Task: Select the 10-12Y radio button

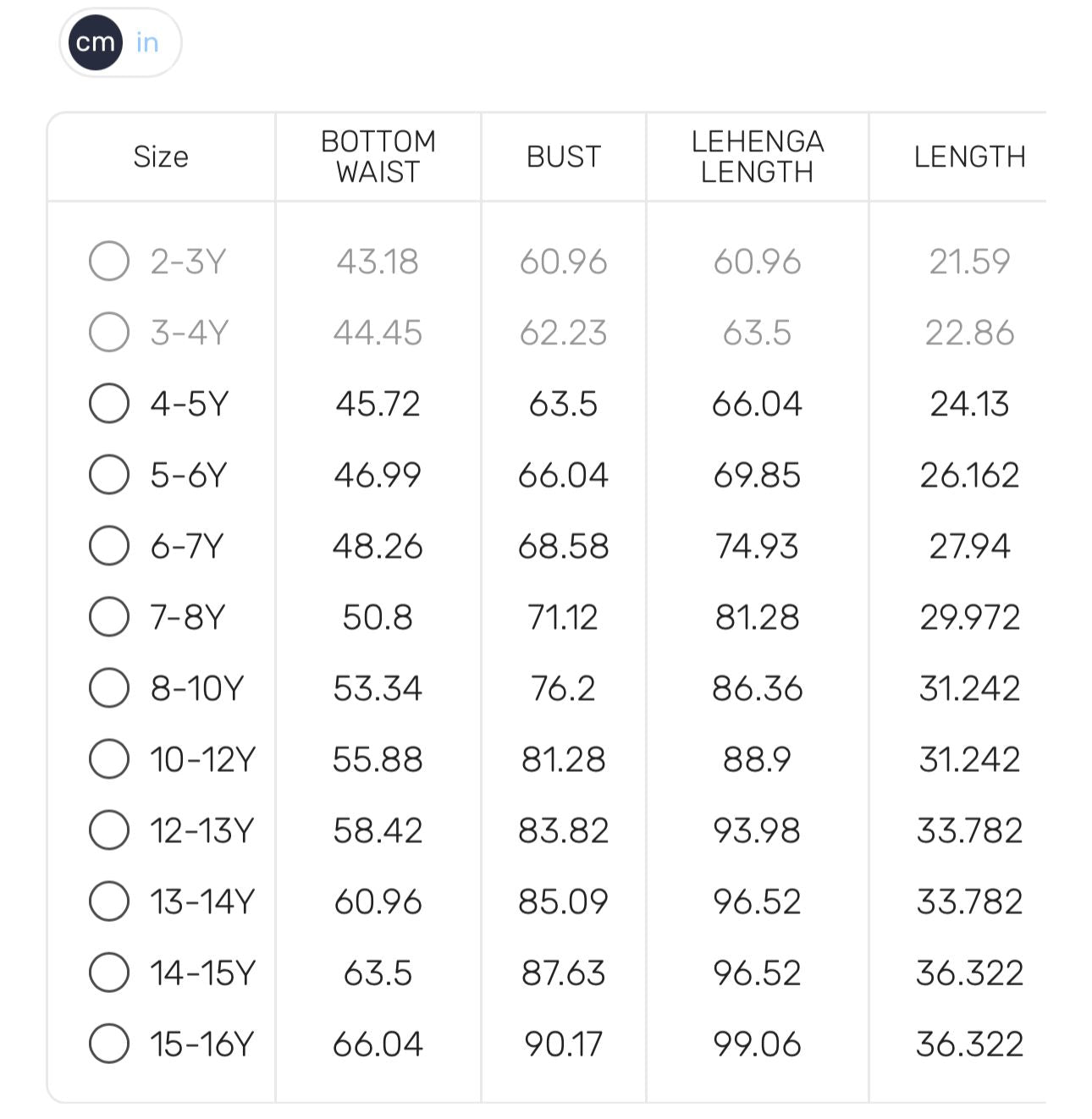Action: tap(109, 758)
